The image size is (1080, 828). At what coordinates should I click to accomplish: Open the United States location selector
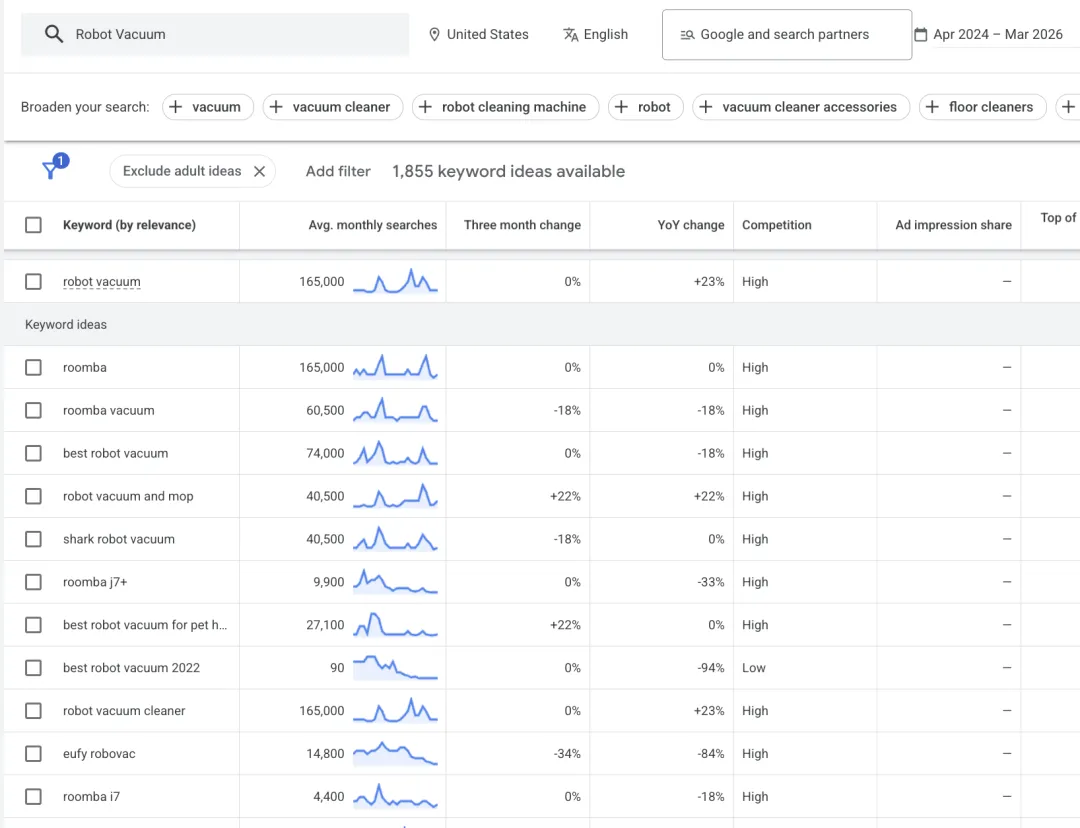coord(489,34)
